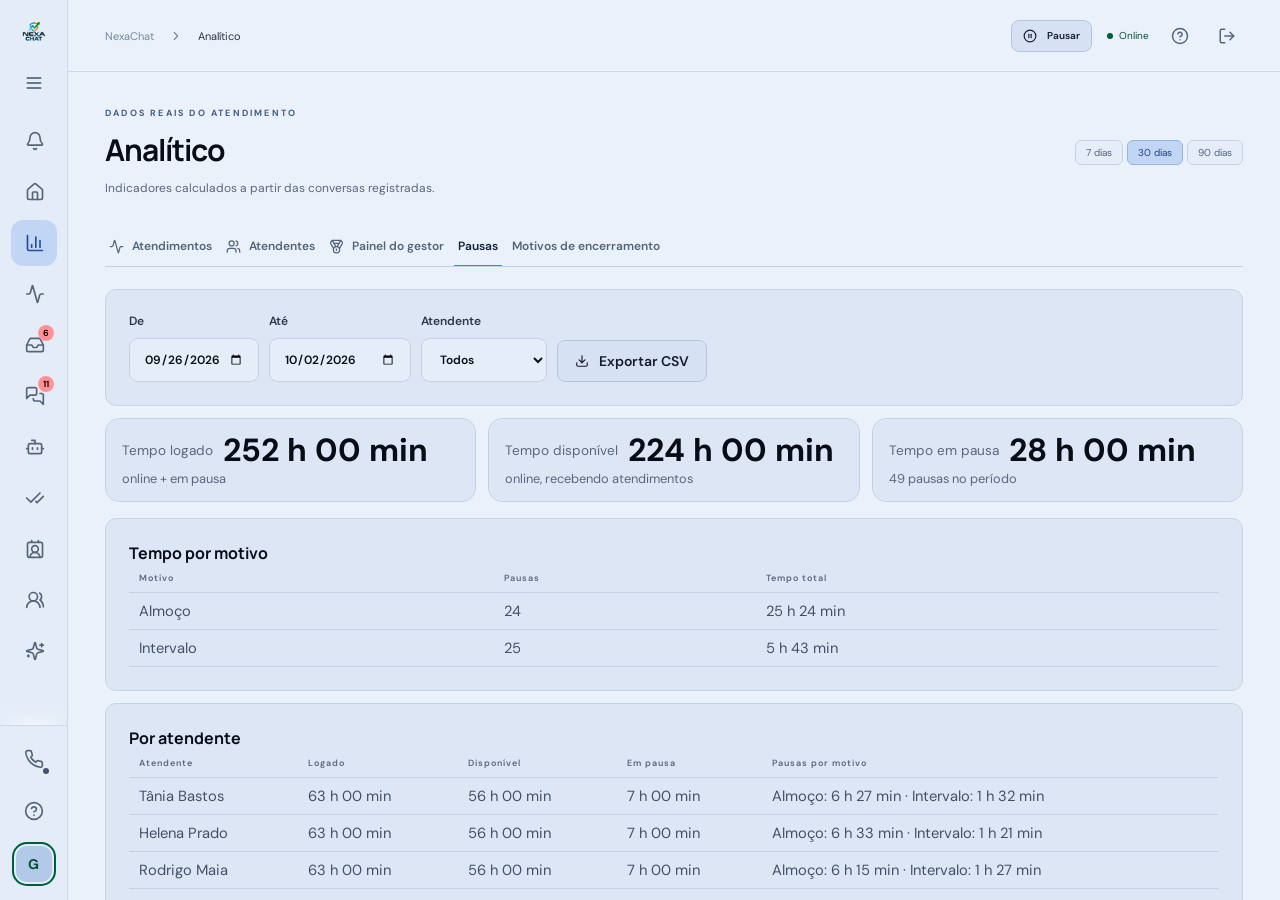Switch to the Atendimentos tab

(161, 246)
